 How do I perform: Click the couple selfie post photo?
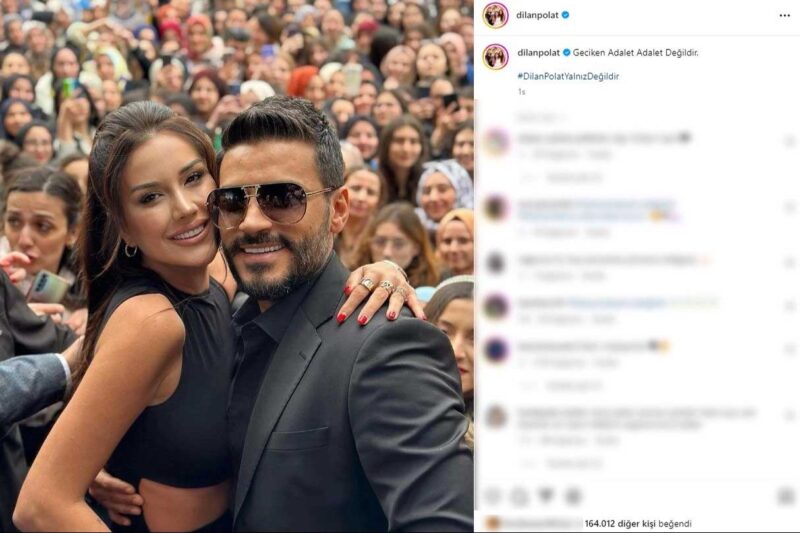tap(237, 266)
